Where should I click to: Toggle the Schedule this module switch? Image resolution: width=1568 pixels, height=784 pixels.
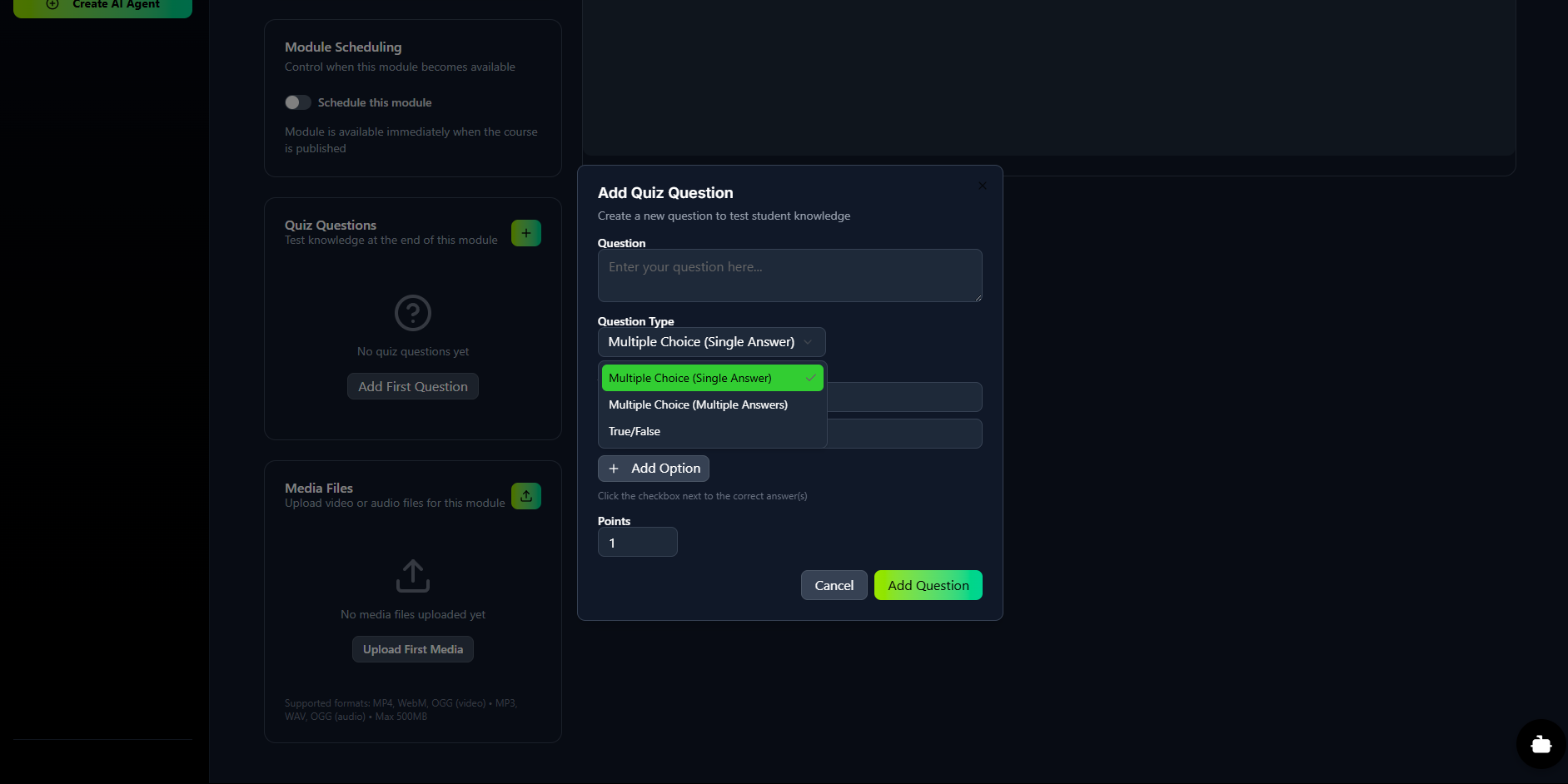pyautogui.click(x=298, y=102)
